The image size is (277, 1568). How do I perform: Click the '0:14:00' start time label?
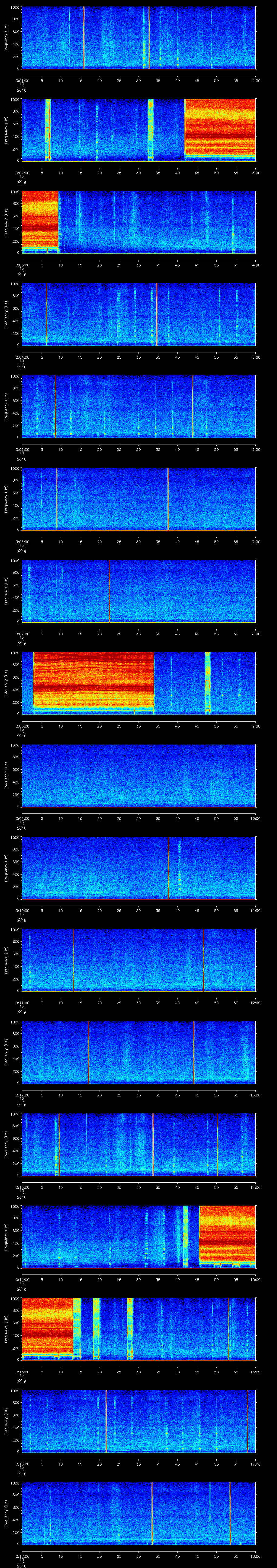[x=22, y=1279]
